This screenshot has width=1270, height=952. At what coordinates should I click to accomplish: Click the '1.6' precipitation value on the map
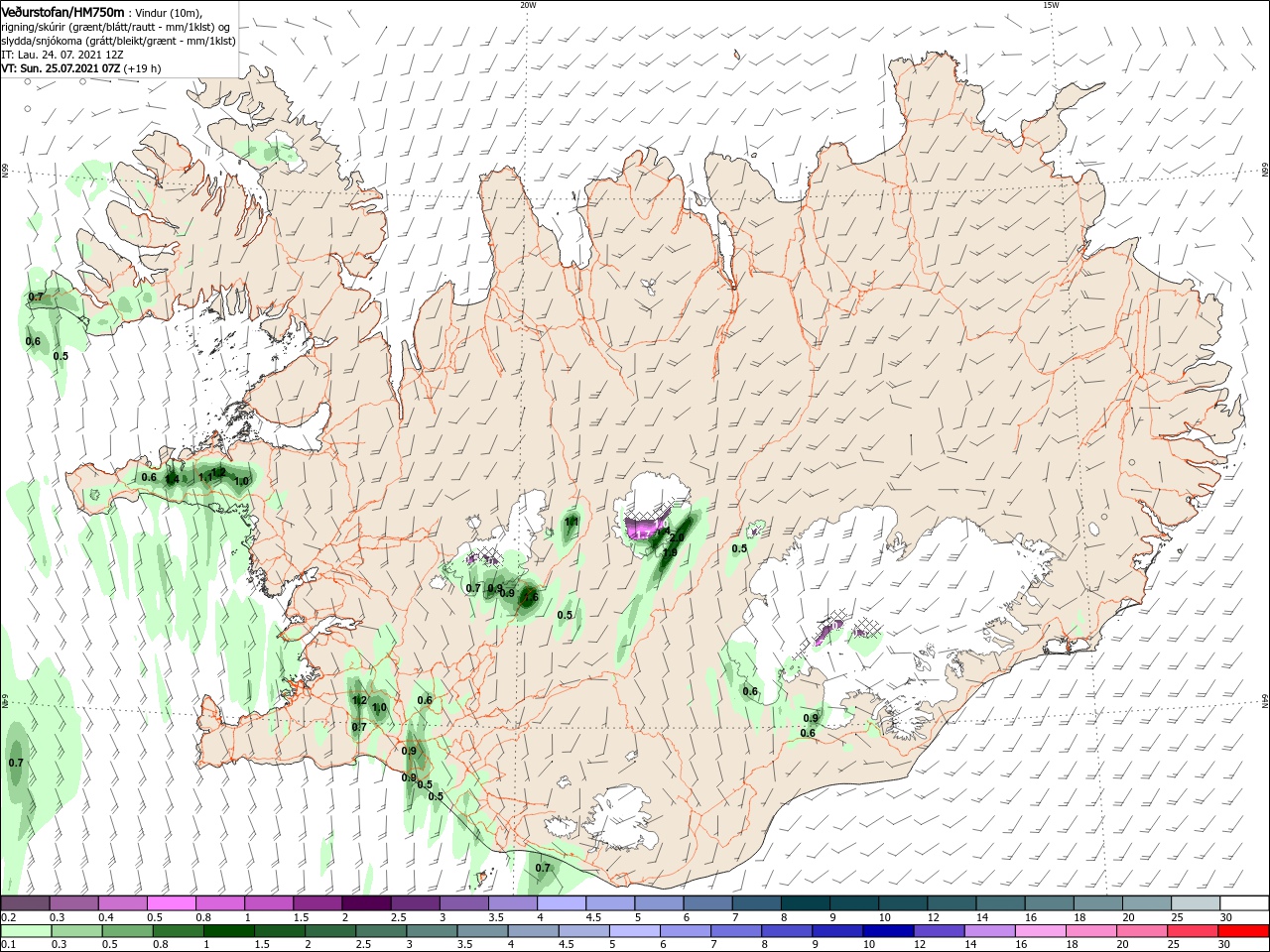(531, 597)
